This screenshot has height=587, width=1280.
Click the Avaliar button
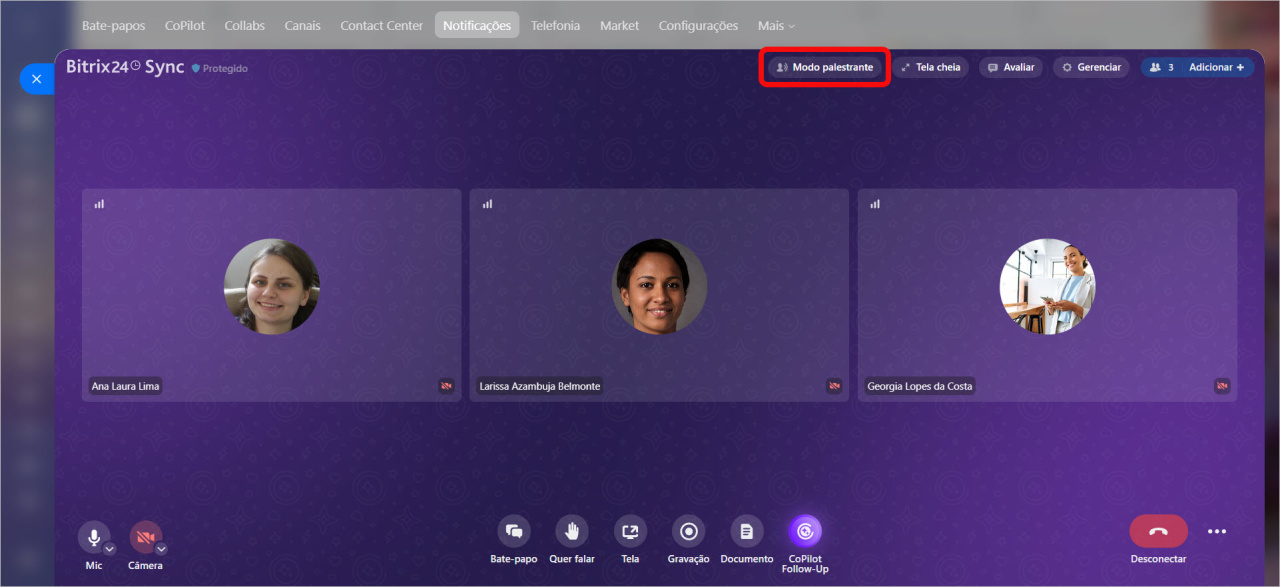click(1011, 67)
